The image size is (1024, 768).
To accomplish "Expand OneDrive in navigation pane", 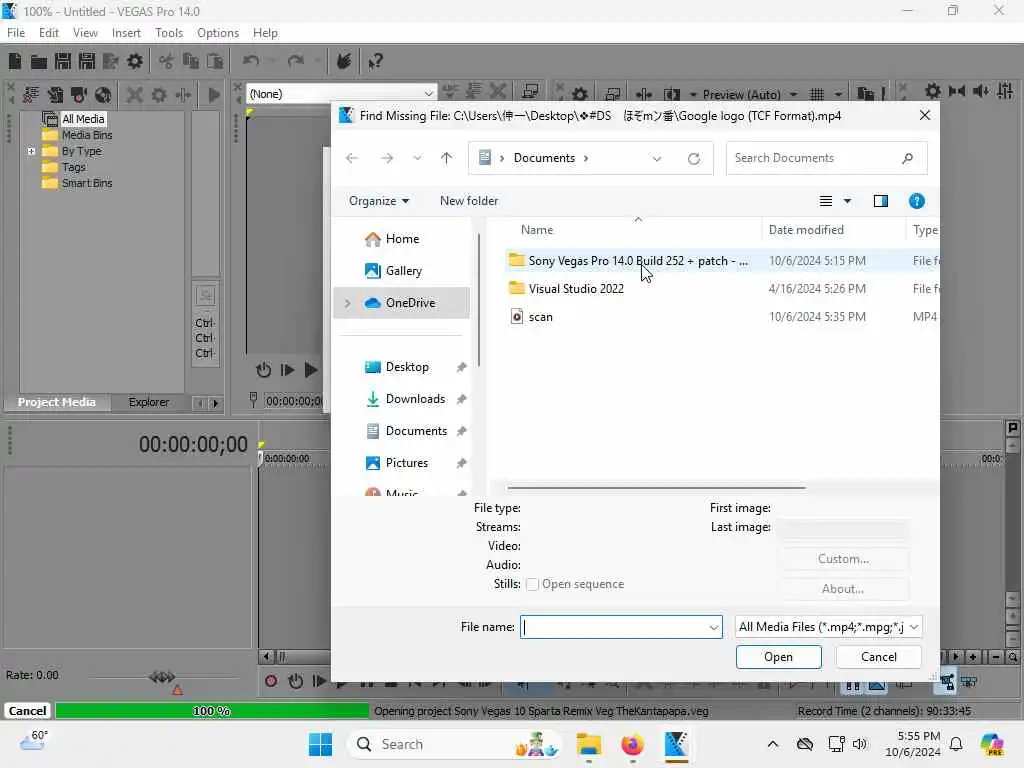I will tap(347, 303).
